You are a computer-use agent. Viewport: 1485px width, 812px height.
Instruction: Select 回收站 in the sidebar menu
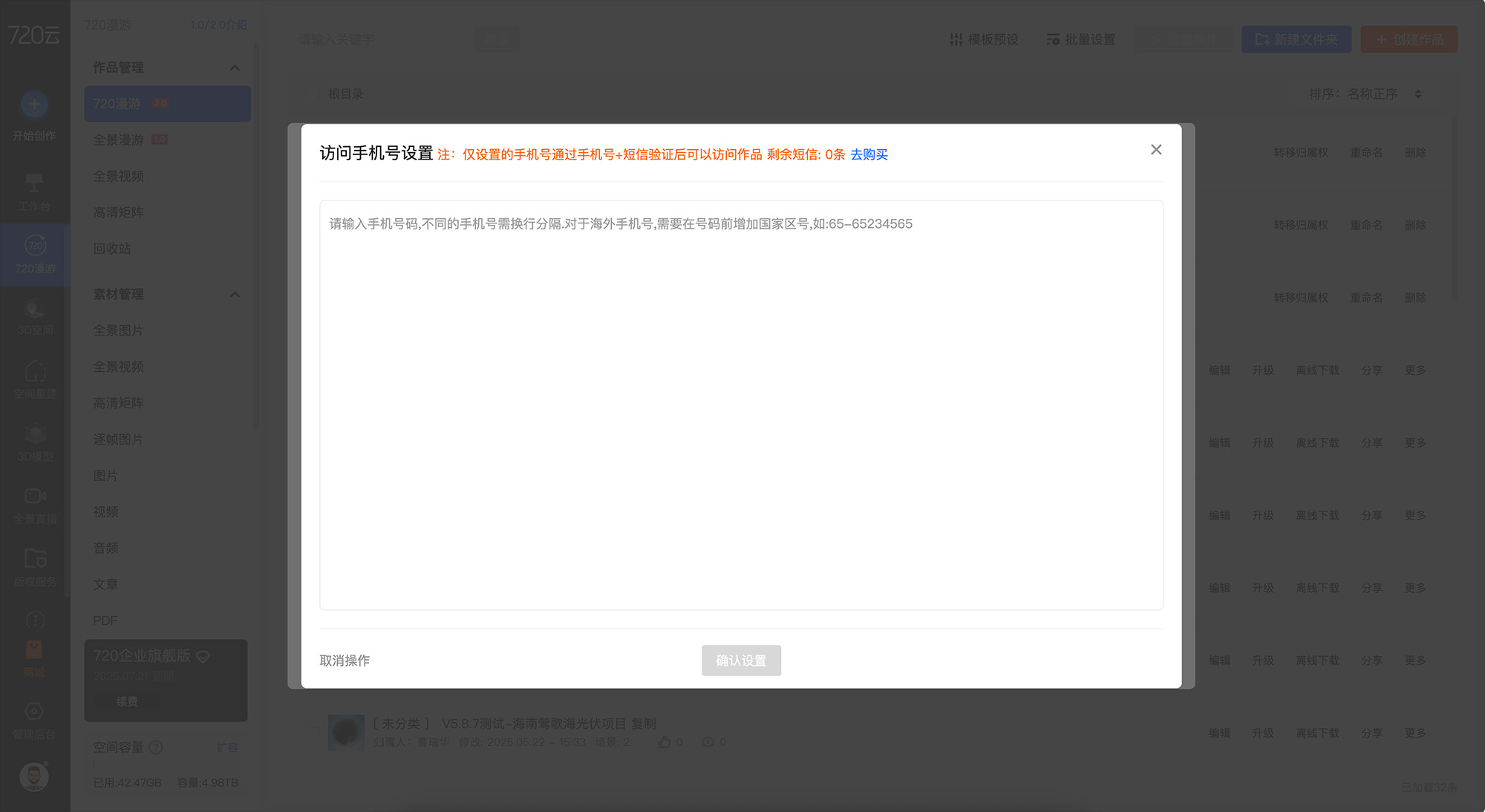112,249
